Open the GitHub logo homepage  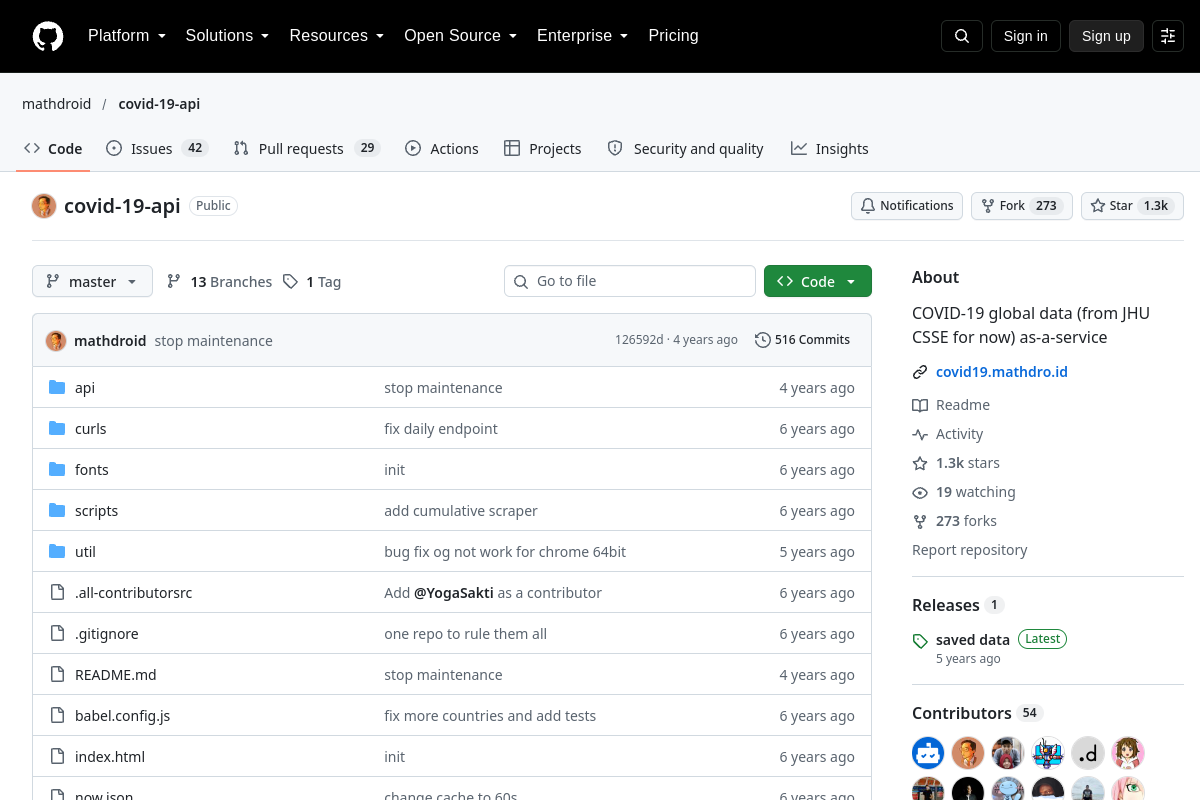pyautogui.click(x=48, y=36)
